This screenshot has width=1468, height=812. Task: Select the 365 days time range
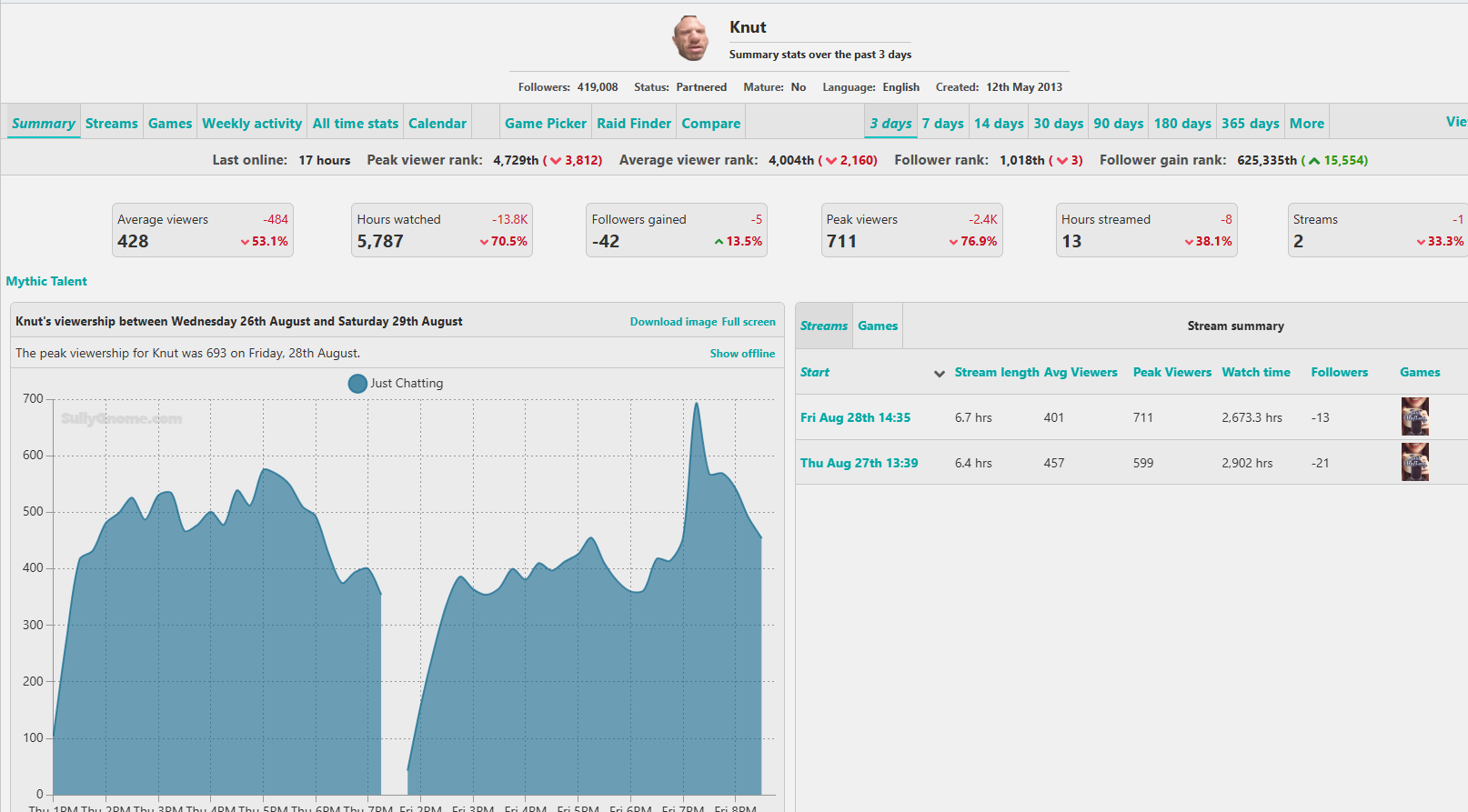[1251, 124]
